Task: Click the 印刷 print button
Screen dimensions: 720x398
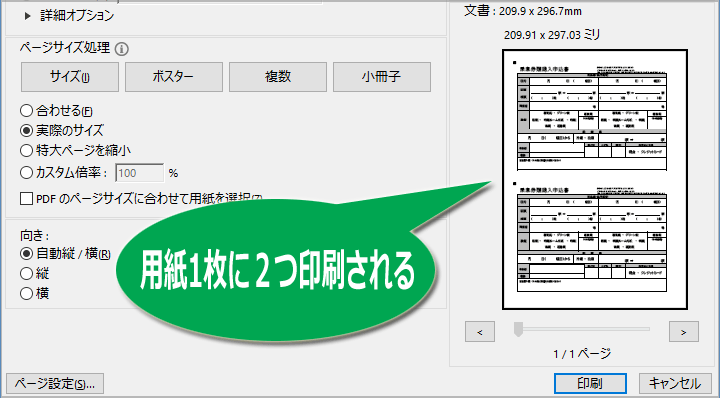Action: tap(590, 383)
